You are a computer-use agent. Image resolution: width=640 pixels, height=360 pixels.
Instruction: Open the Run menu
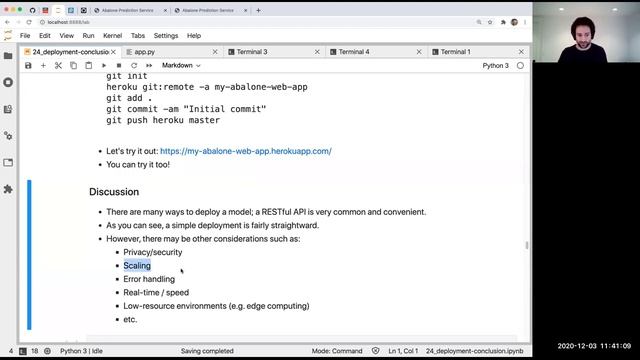[x=88, y=36]
